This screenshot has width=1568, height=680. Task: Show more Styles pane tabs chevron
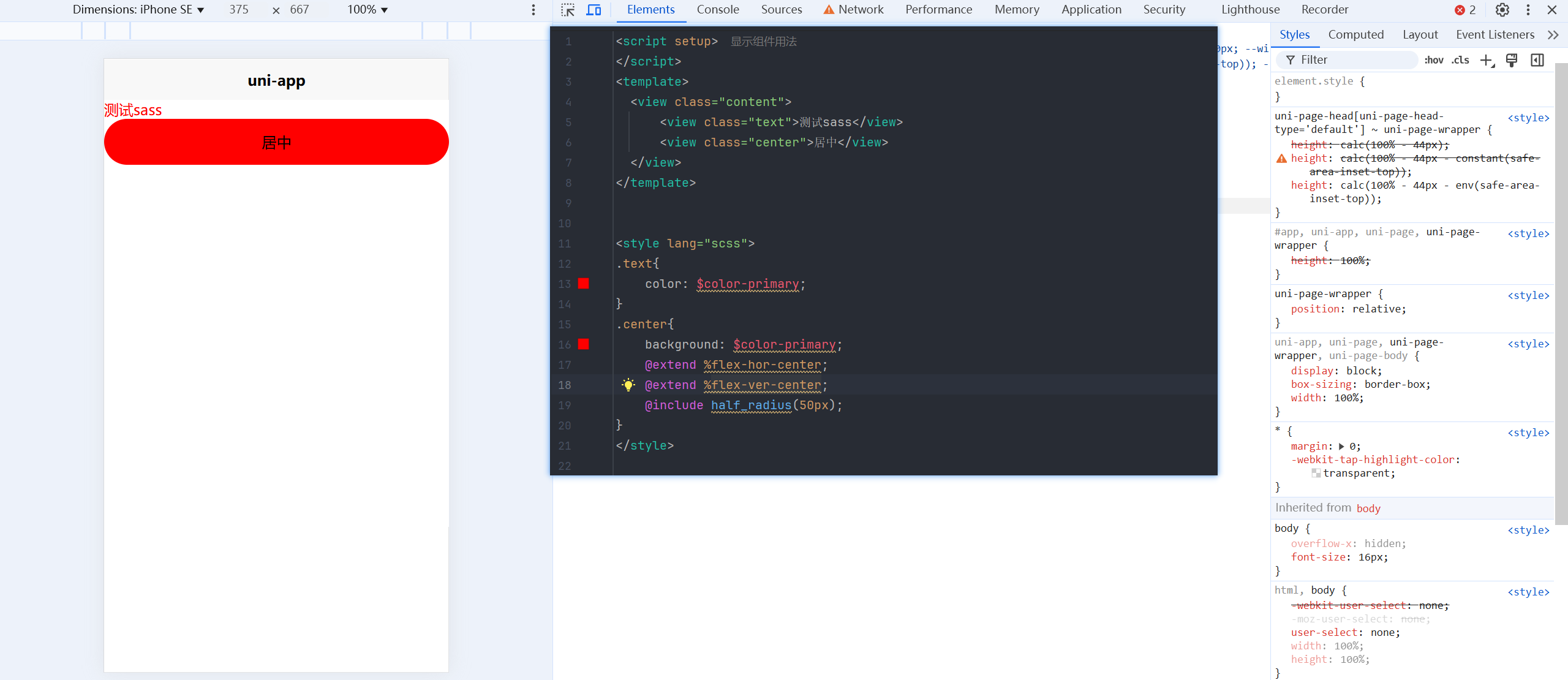point(1553,35)
